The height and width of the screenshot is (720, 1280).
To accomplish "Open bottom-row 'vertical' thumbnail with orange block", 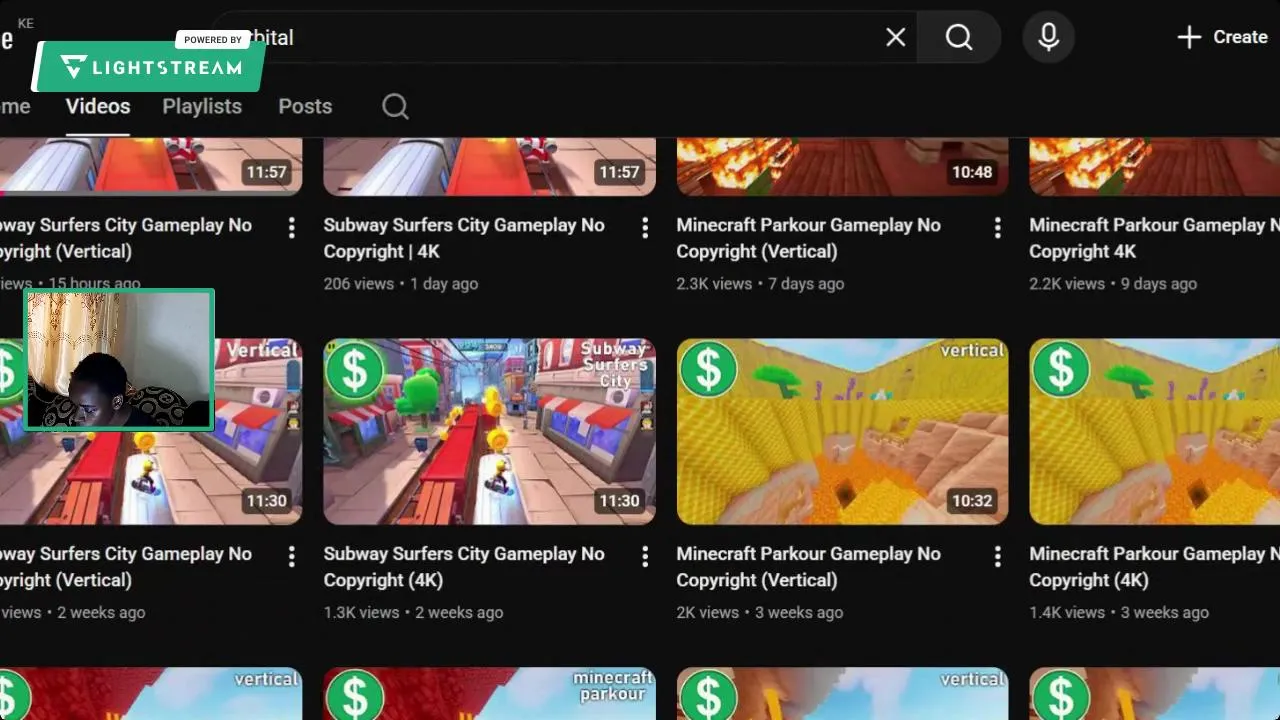I will (x=842, y=694).
